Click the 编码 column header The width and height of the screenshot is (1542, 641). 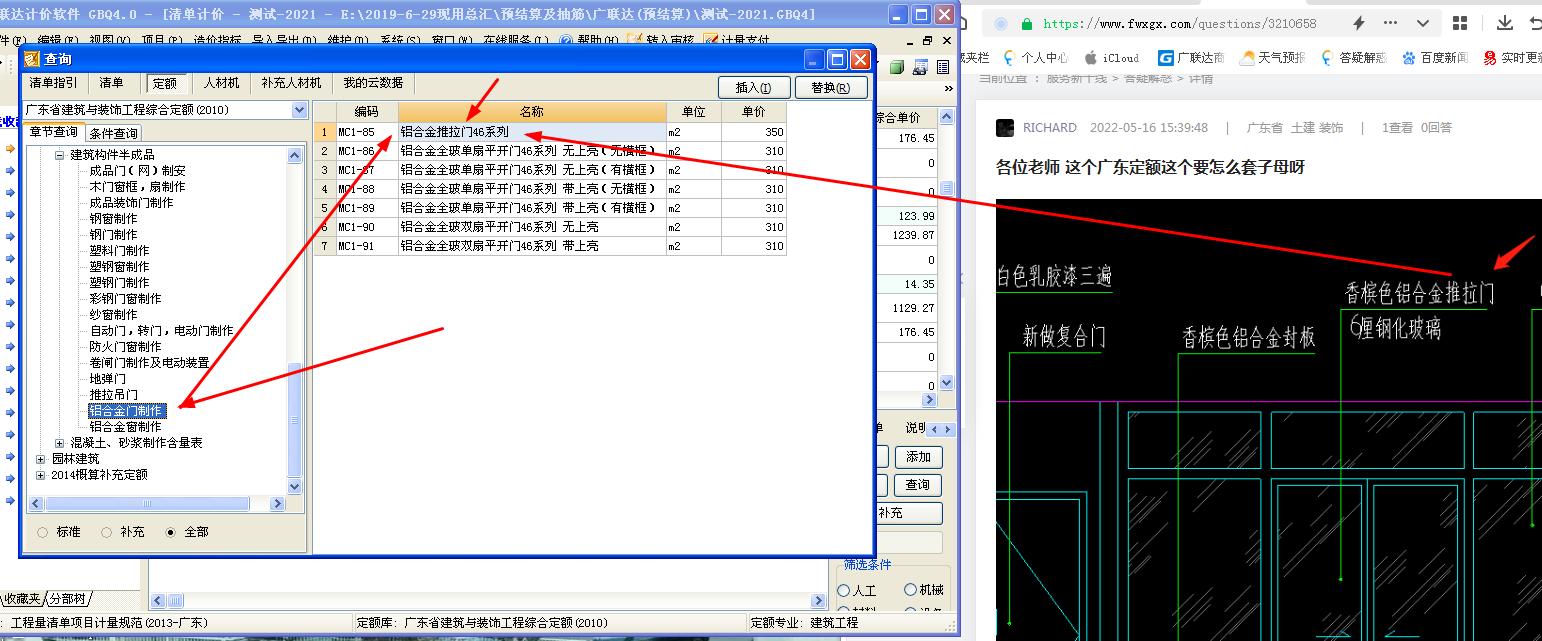366,112
